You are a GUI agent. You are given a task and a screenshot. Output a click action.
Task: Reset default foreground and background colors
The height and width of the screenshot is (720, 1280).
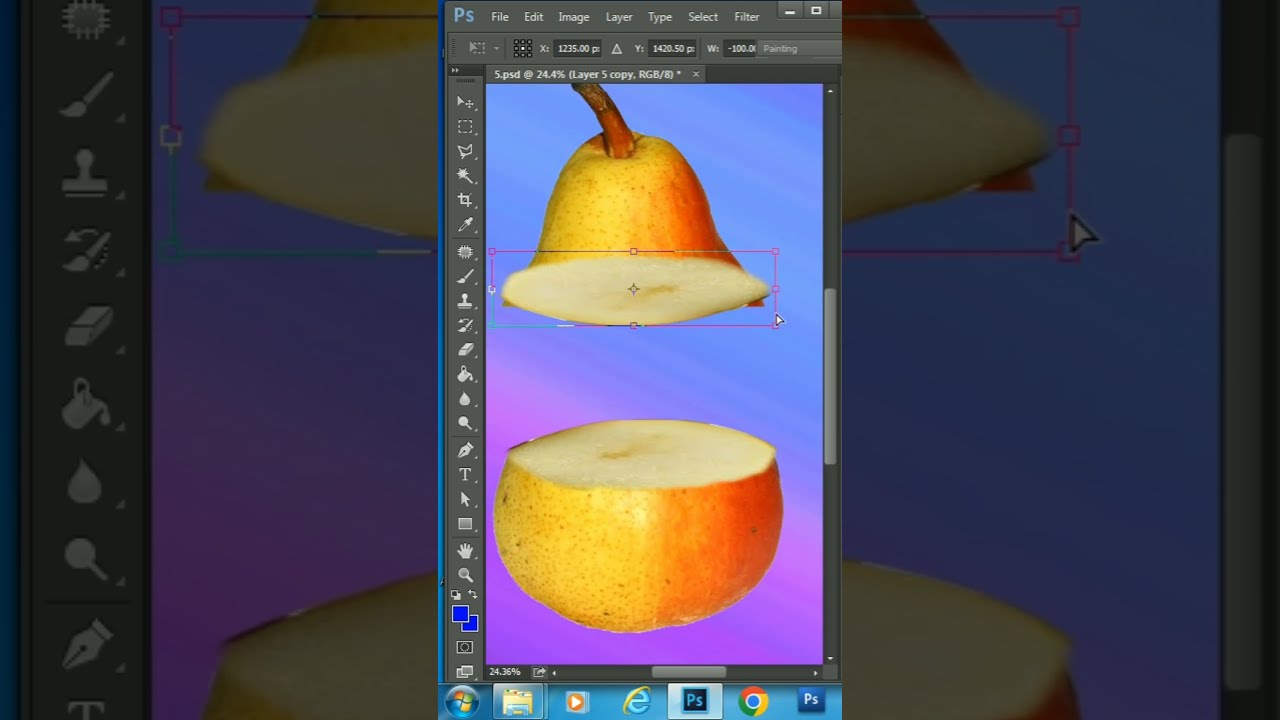pyautogui.click(x=456, y=595)
